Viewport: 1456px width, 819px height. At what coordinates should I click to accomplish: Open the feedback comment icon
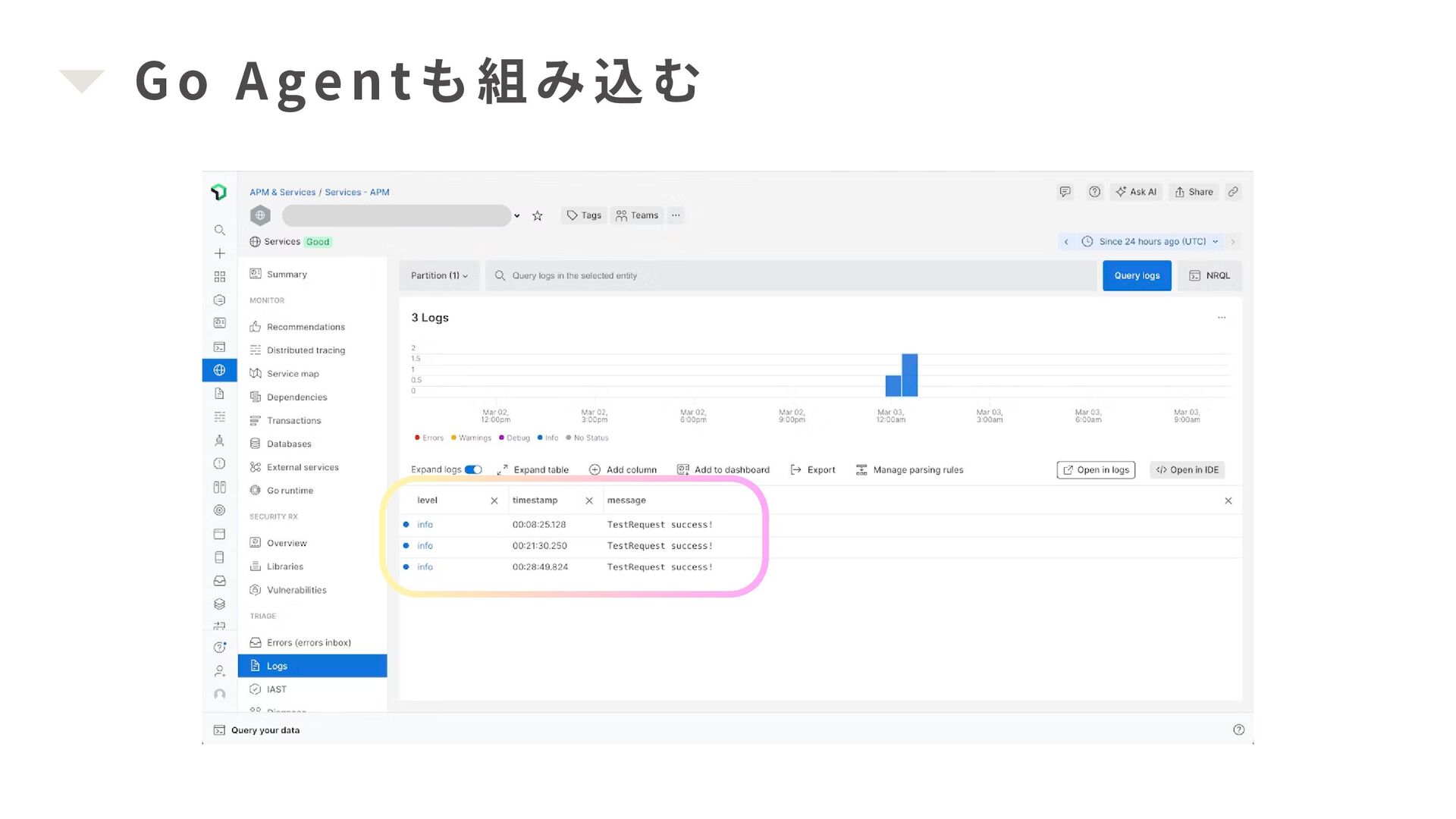[1065, 192]
